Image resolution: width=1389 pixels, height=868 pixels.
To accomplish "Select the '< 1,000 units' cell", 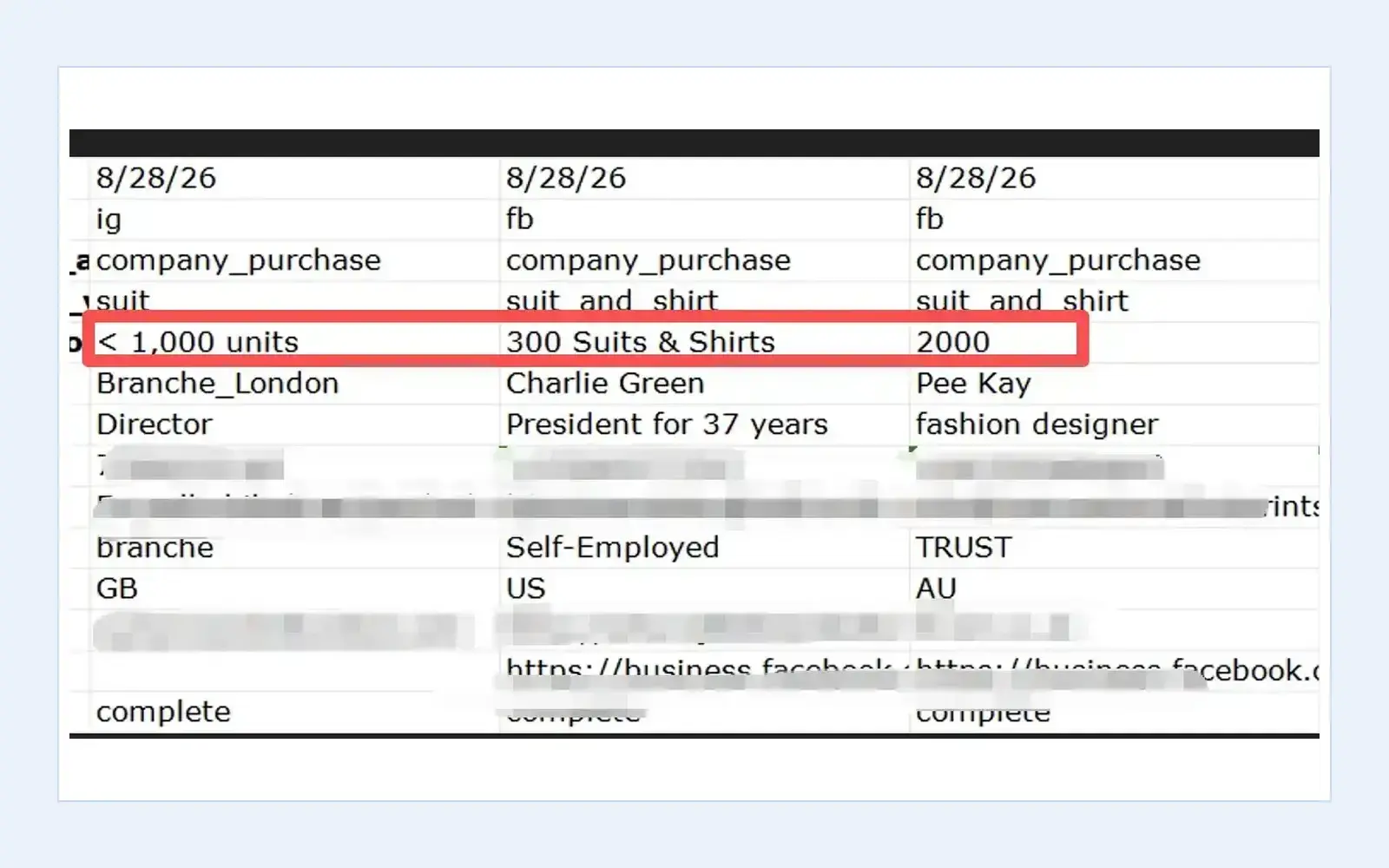I will click(294, 342).
